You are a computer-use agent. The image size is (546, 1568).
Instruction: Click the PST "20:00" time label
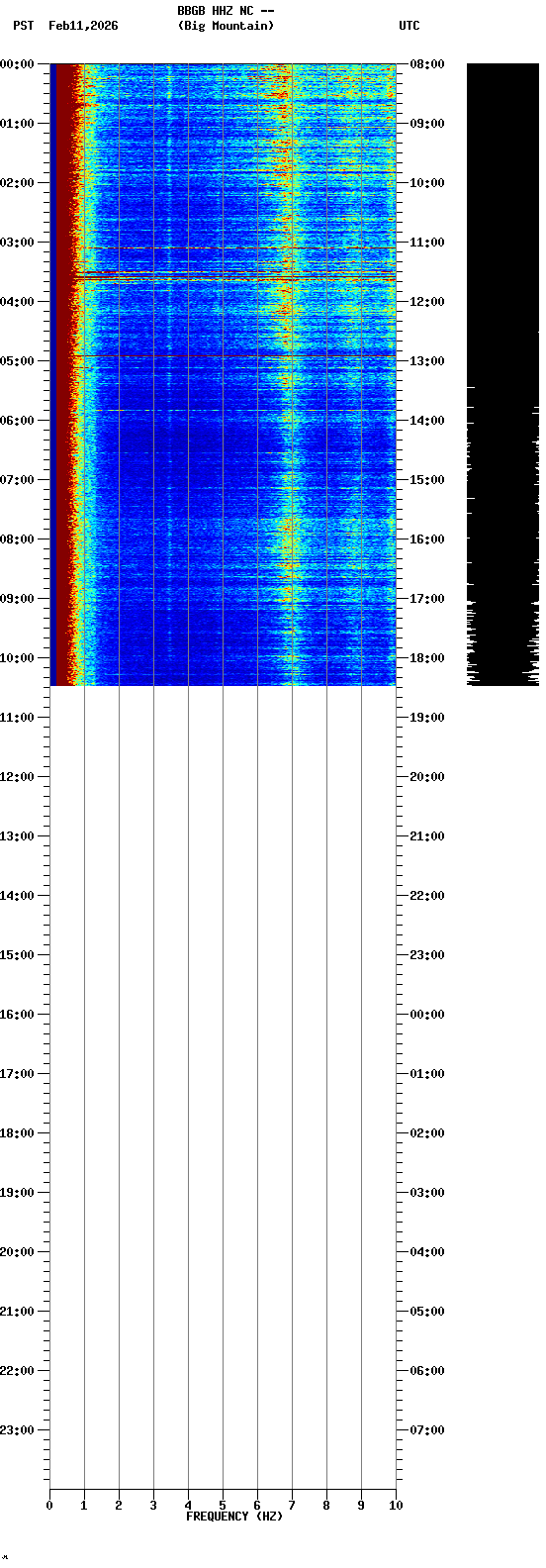[17, 1252]
